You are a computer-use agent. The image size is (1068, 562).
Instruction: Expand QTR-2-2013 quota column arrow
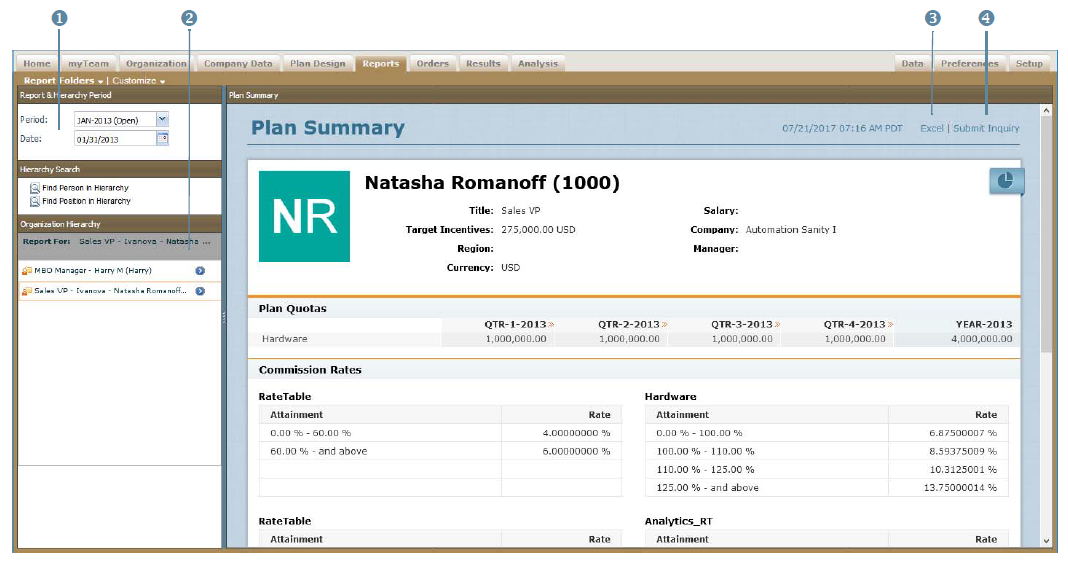664,325
